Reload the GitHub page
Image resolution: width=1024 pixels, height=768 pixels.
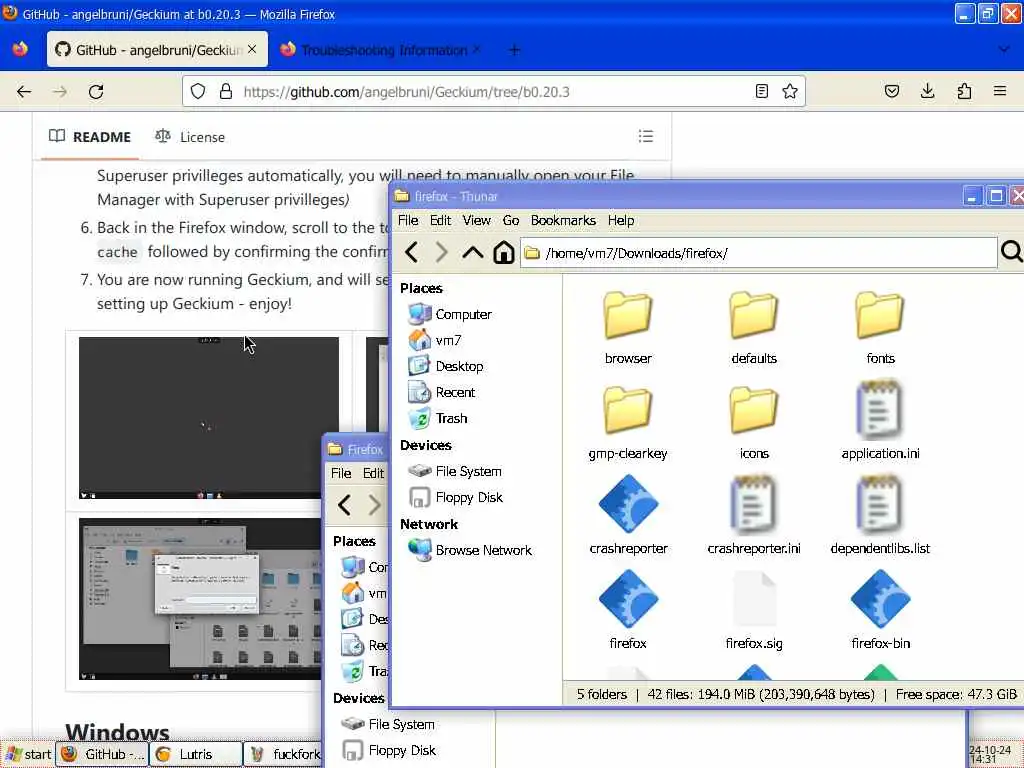96,92
